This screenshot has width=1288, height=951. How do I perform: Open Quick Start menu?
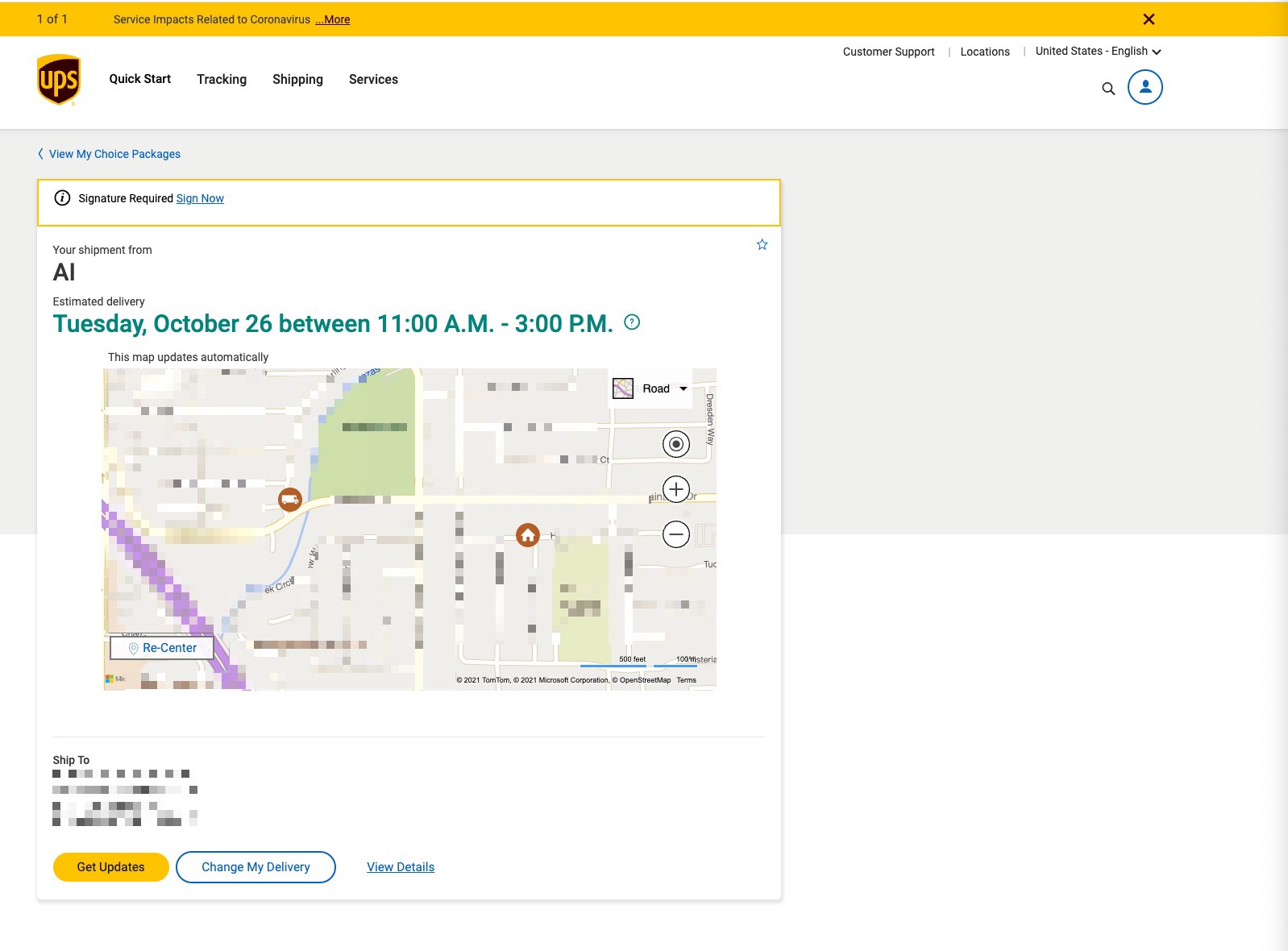pos(140,79)
